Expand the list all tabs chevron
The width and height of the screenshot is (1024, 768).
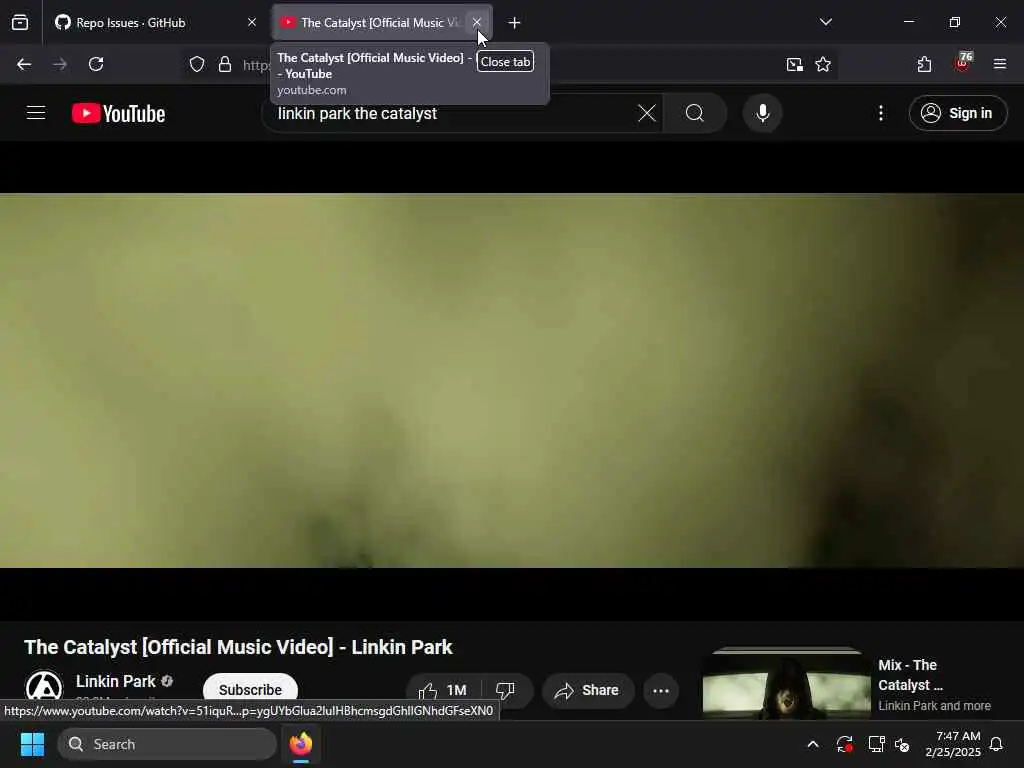click(826, 22)
